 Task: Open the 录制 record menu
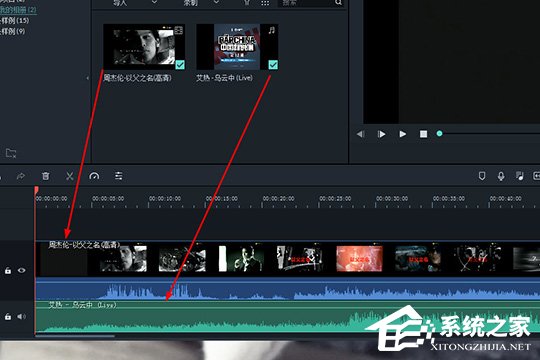click(x=190, y=3)
